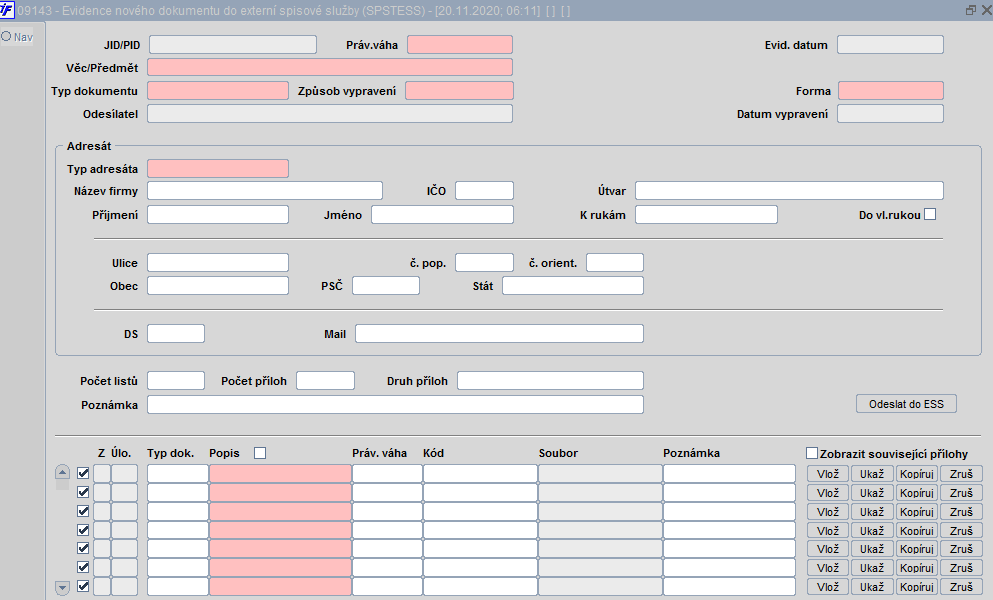Click the application logo icon in title bar
993x600 pixels.
coord(6,10)
